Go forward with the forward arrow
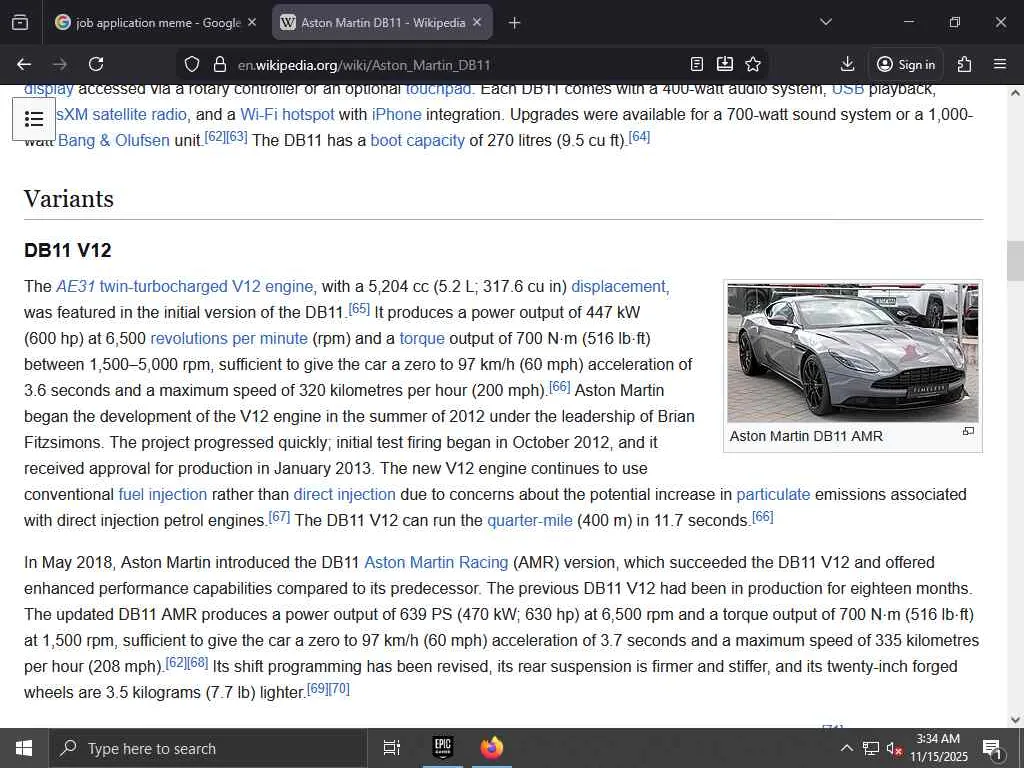The image size is (1024, 768). point(60,65)
